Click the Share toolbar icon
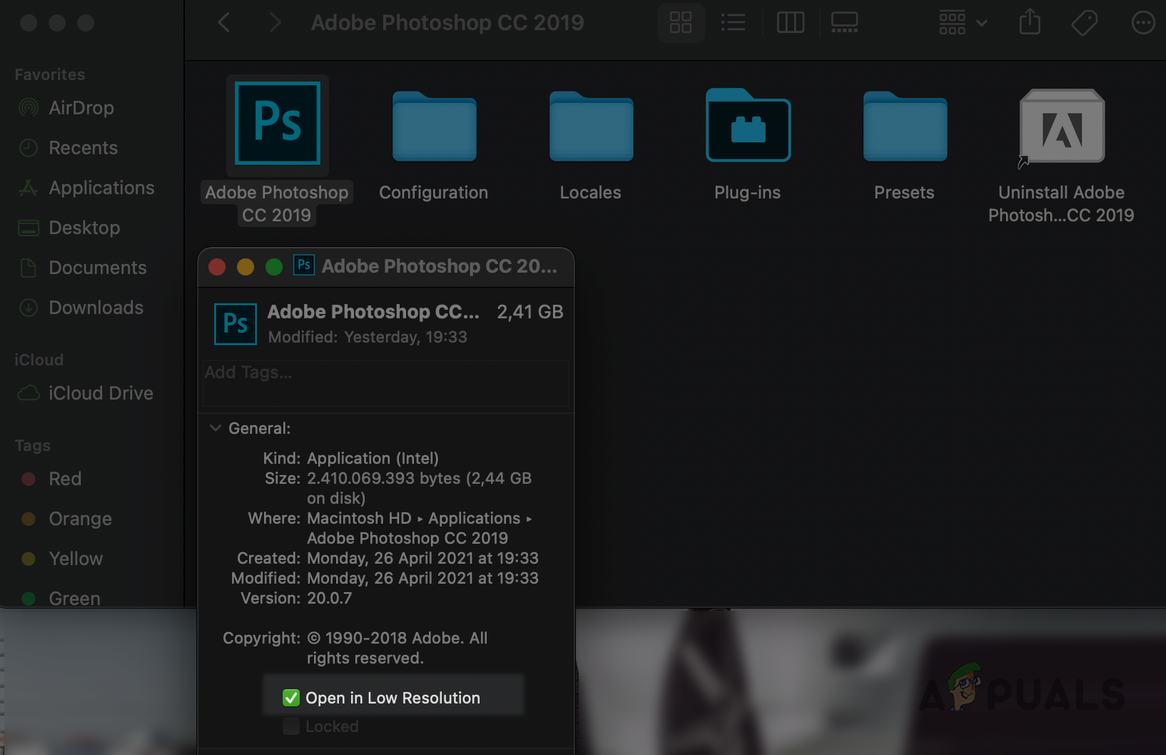This screenshot has height=755, width=1166. click(1030, 23)
